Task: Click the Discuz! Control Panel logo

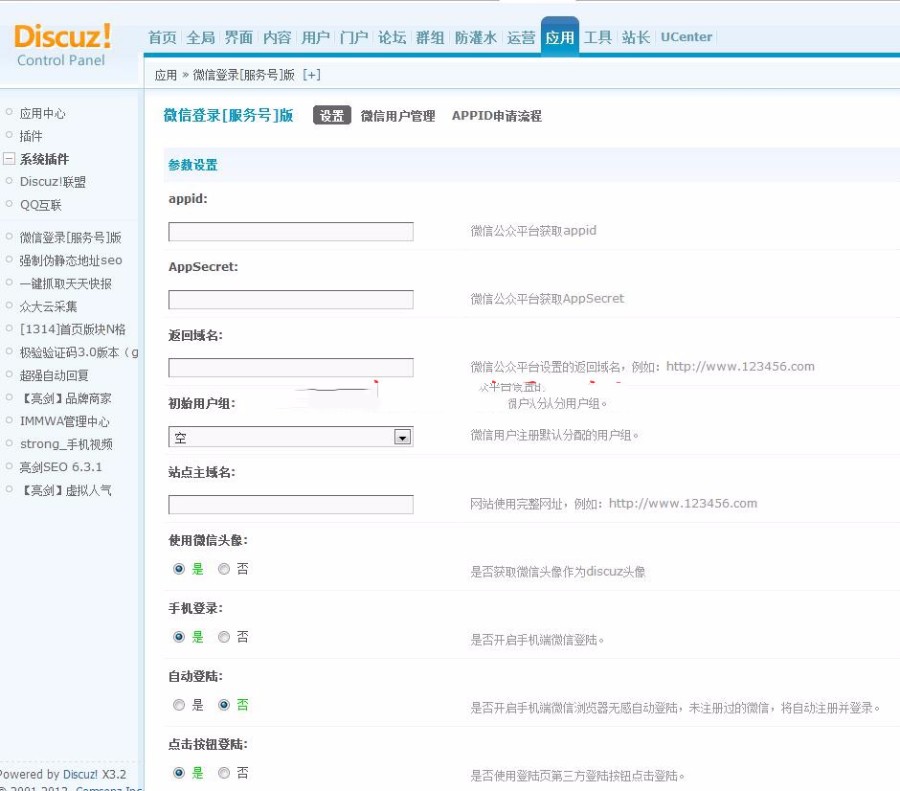Action: coord(62,45)
